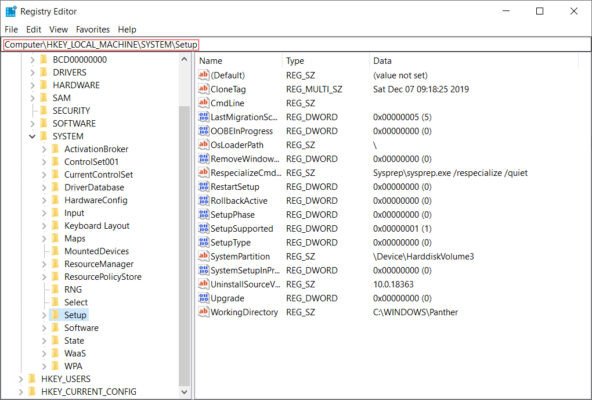Click the UninstallSourceV... string icon

[204, 284]
